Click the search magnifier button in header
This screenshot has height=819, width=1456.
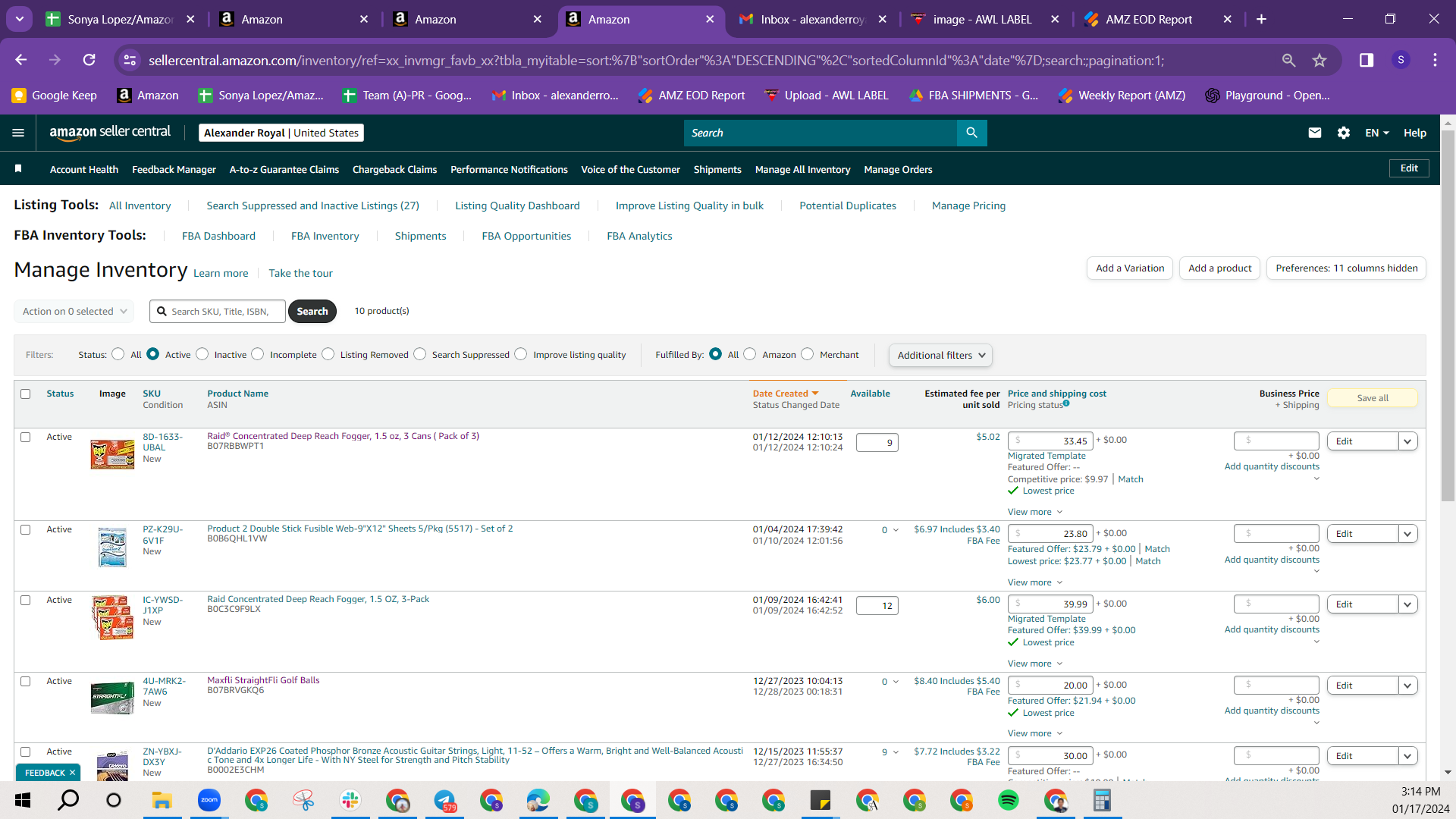pos(971,133)
